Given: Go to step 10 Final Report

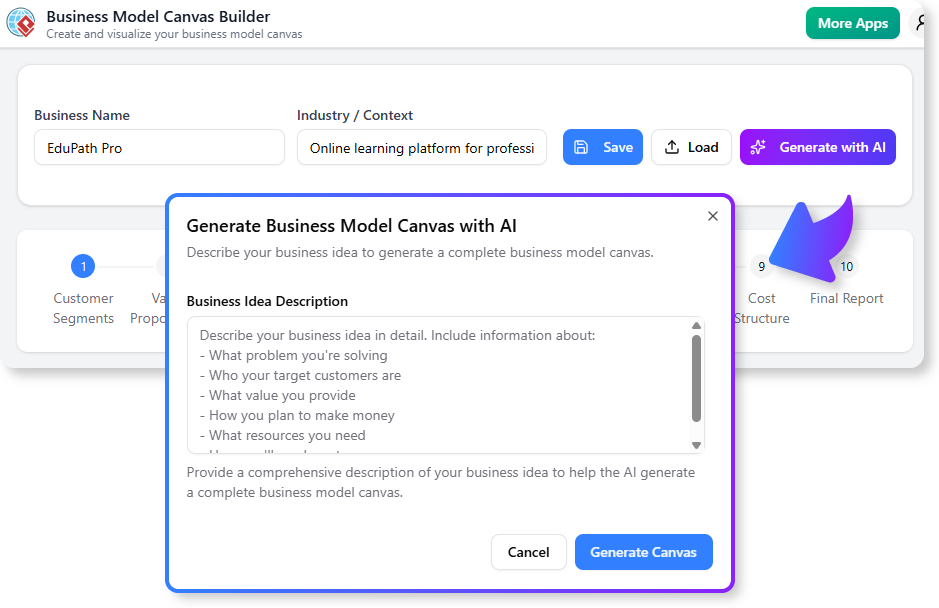Looking at the screenshot, I should pos(845,266).
